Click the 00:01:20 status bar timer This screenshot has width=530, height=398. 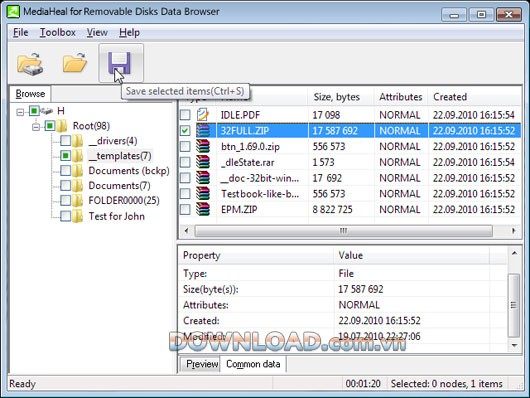tap(363, 384)
